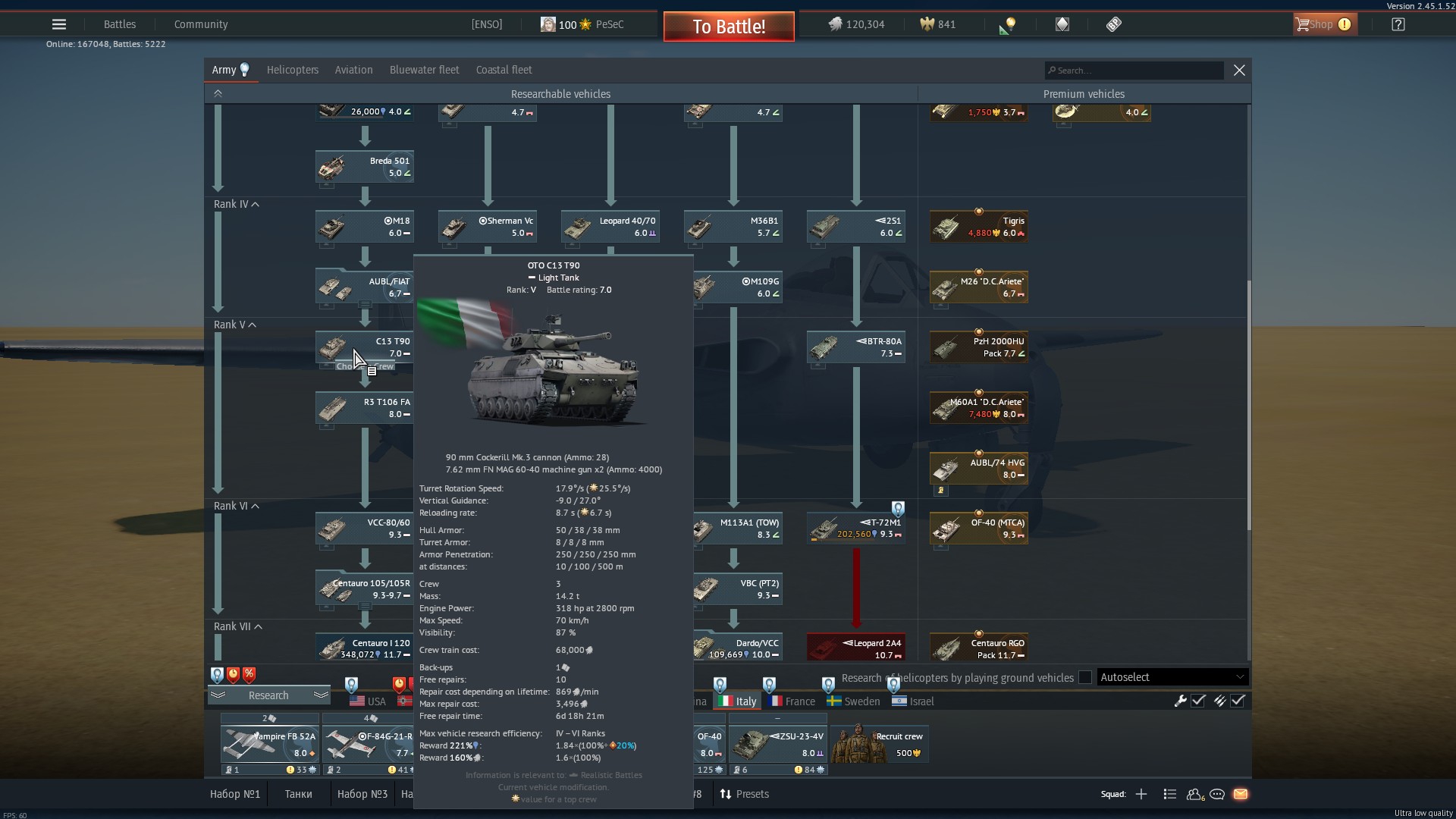Toggle the auto-repair checkbox
Screen dimensions: 1456x819
[1198, 701]
